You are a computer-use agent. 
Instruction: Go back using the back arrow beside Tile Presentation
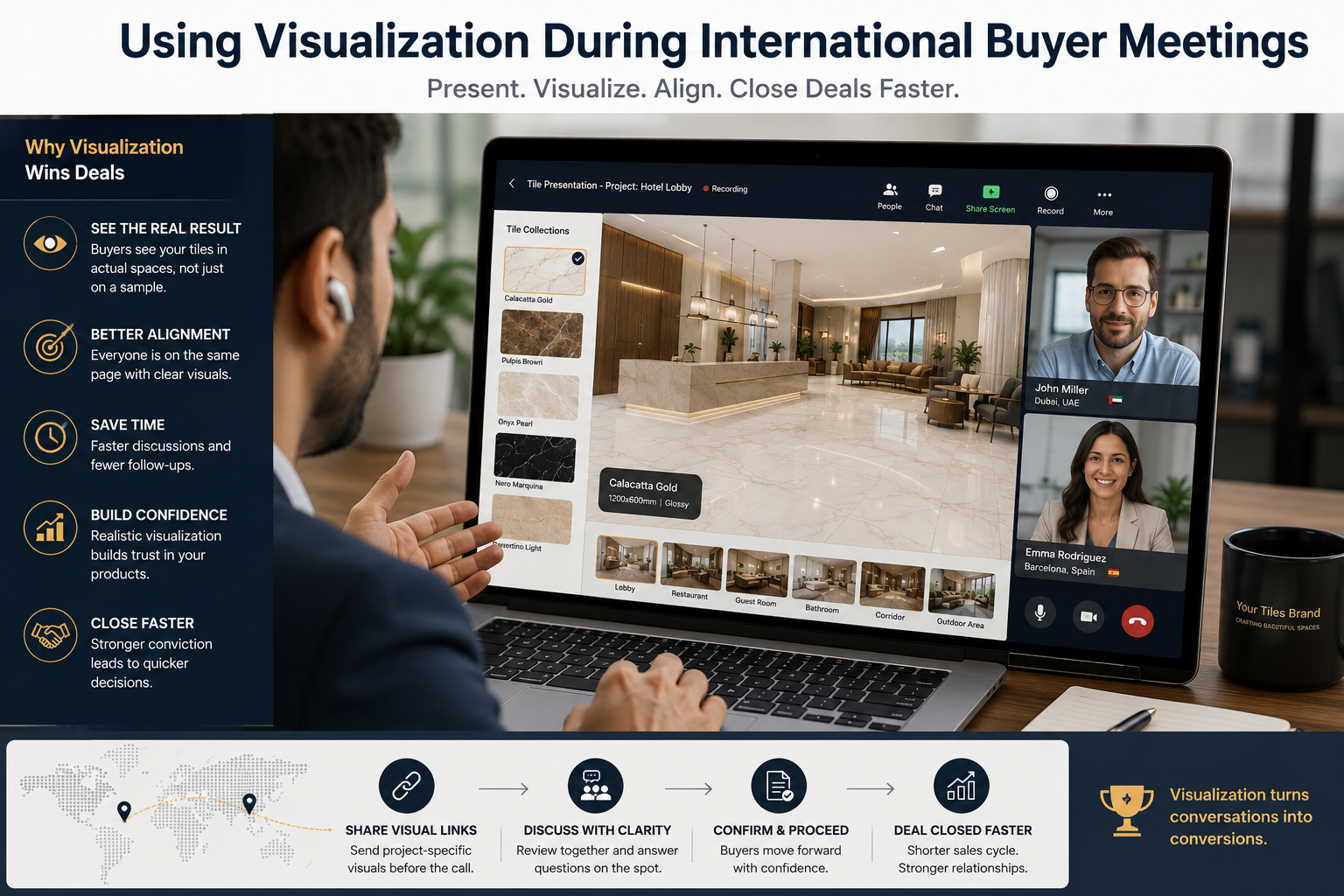tap(512, 184)
